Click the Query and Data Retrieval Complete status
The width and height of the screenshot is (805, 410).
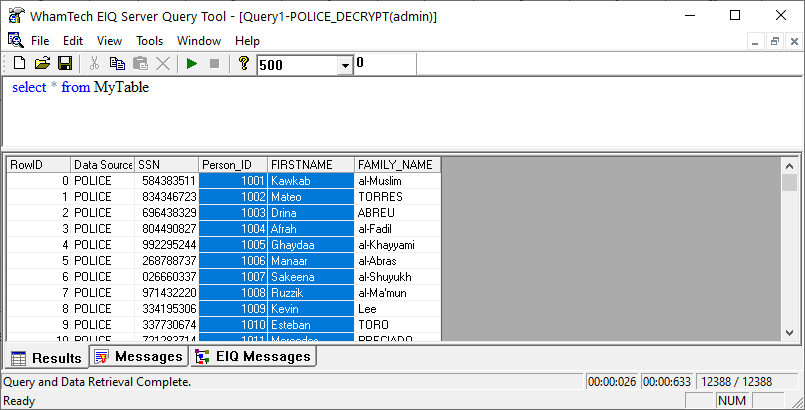[98, 382]
